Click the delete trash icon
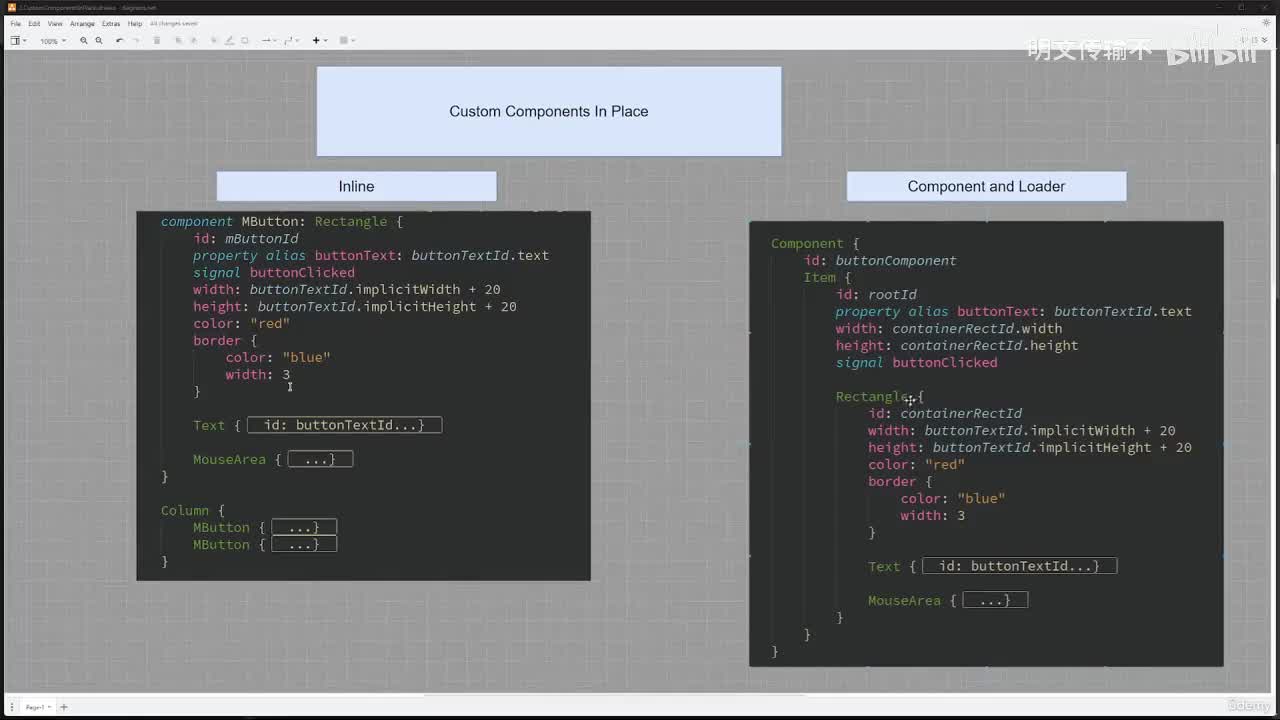 pos(157,40)
